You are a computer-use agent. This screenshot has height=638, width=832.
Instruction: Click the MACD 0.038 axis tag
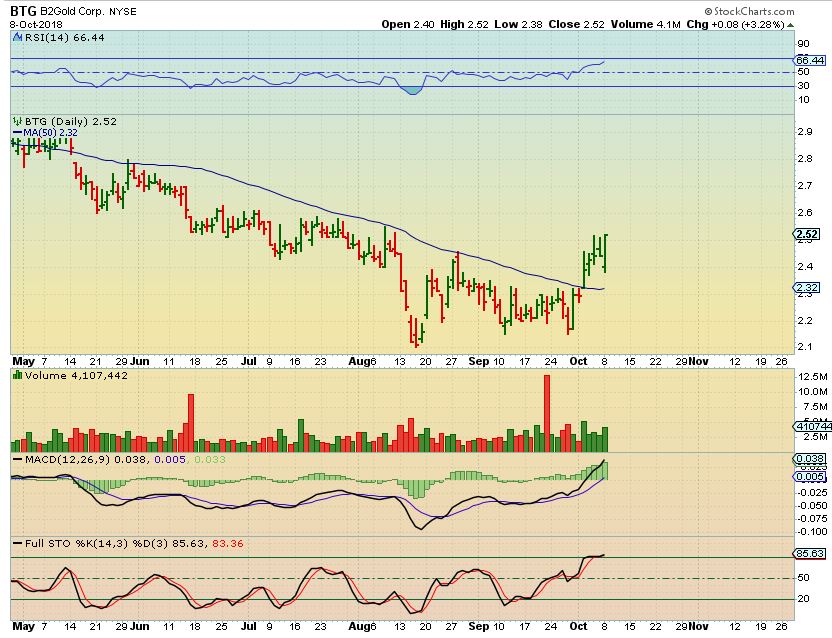[810, 459]
